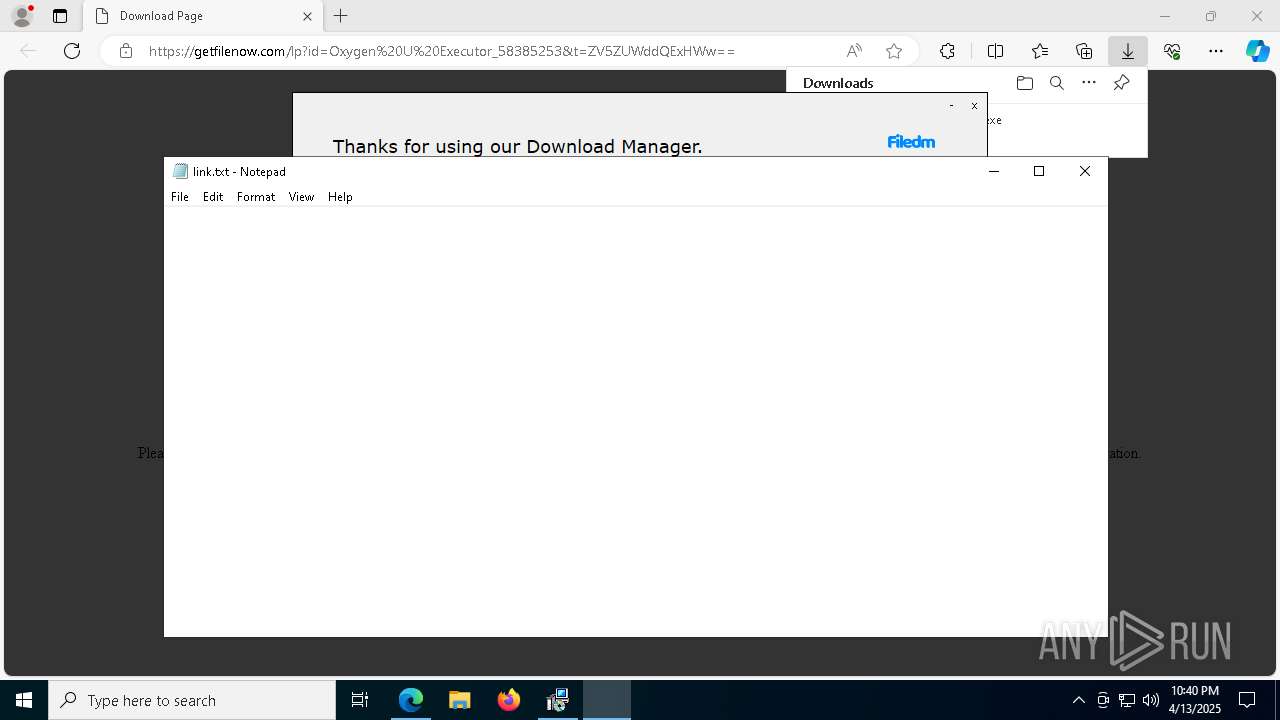The width and height of the screenshot is (1280, 720).
Task: Open Edge Extensions puzzle icon
Action: pos(947,51)
